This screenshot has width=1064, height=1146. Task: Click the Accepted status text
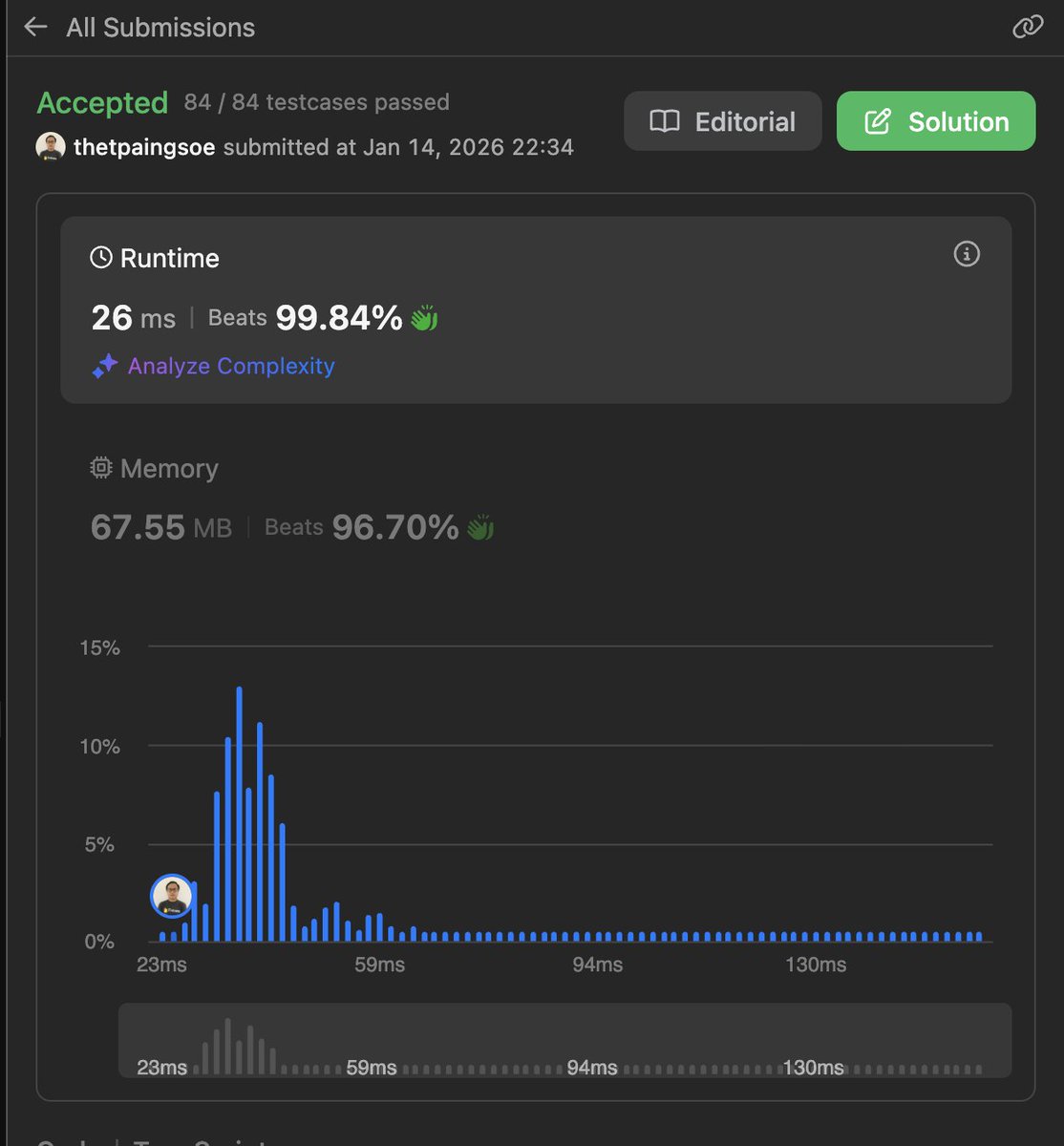(102, 102)
